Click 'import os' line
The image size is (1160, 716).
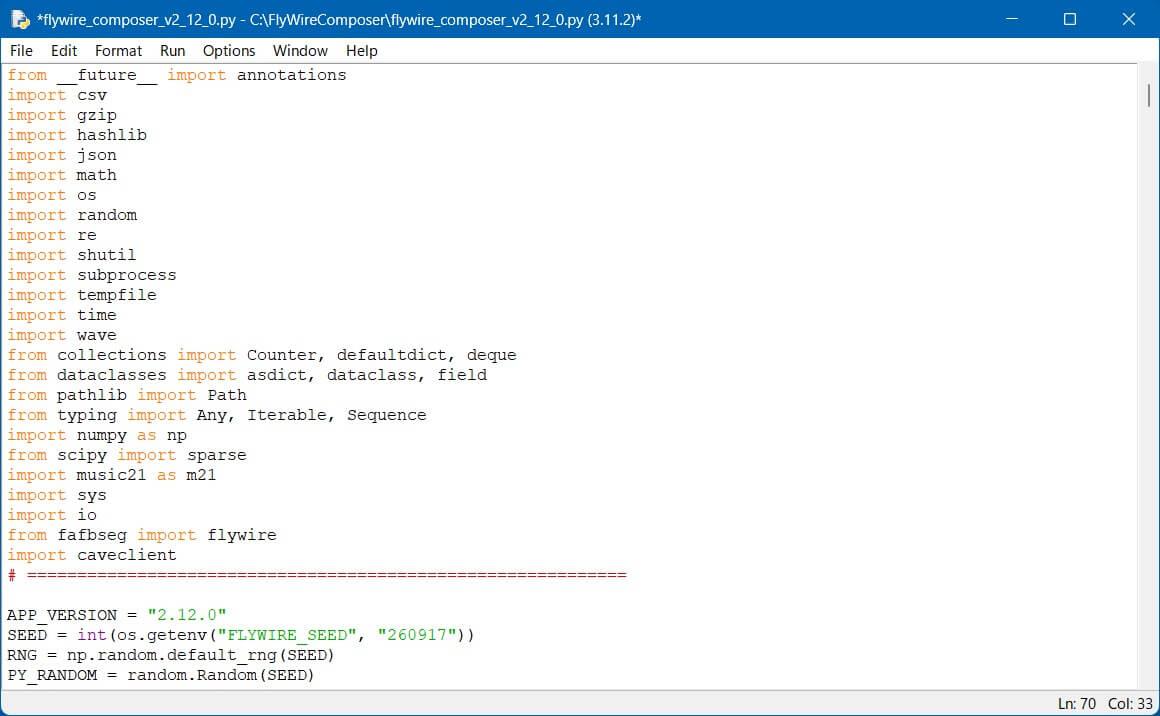(x=52, y=195)
